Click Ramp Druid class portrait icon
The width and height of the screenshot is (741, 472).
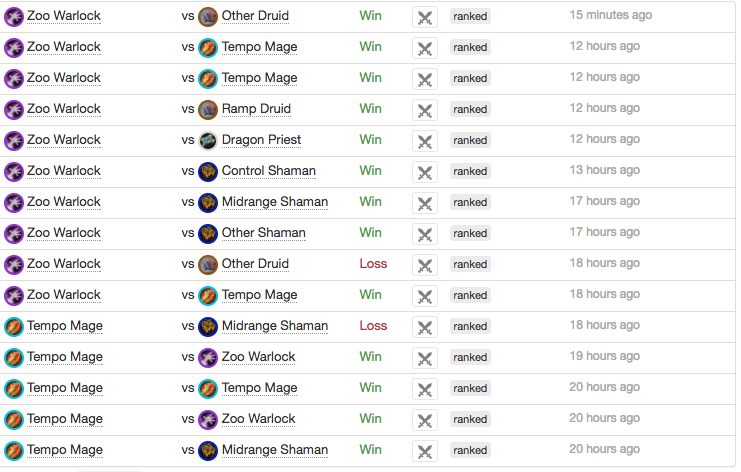coord(207,110)
